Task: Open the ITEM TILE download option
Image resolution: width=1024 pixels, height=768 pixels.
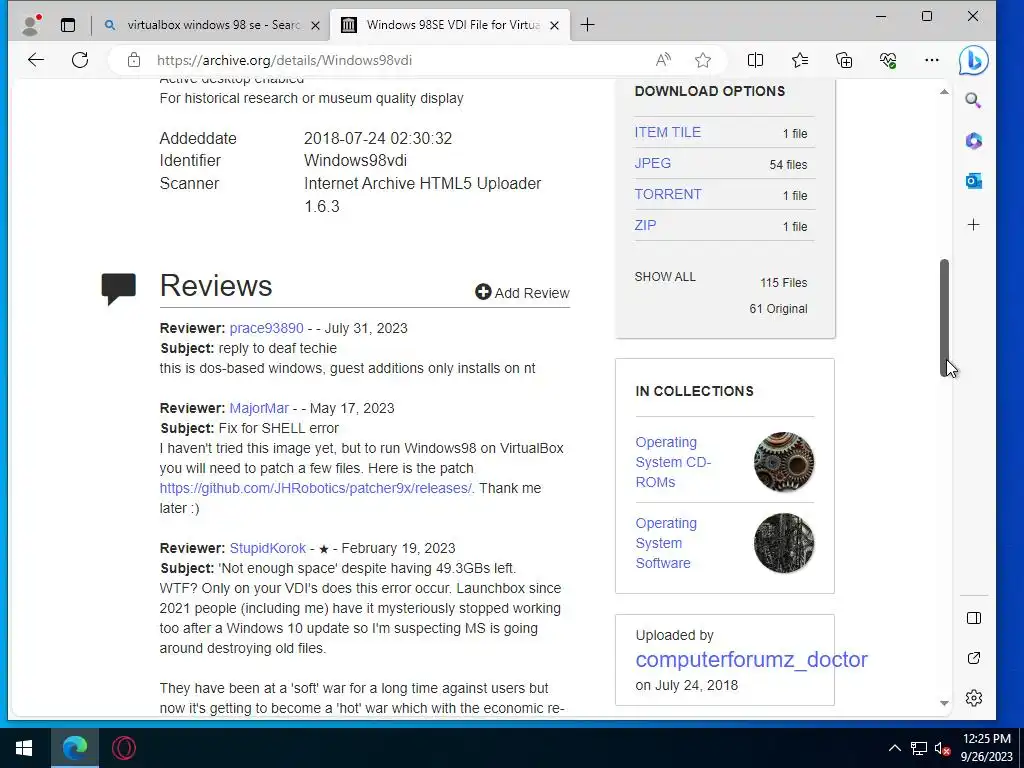Action: pos(667,132)
